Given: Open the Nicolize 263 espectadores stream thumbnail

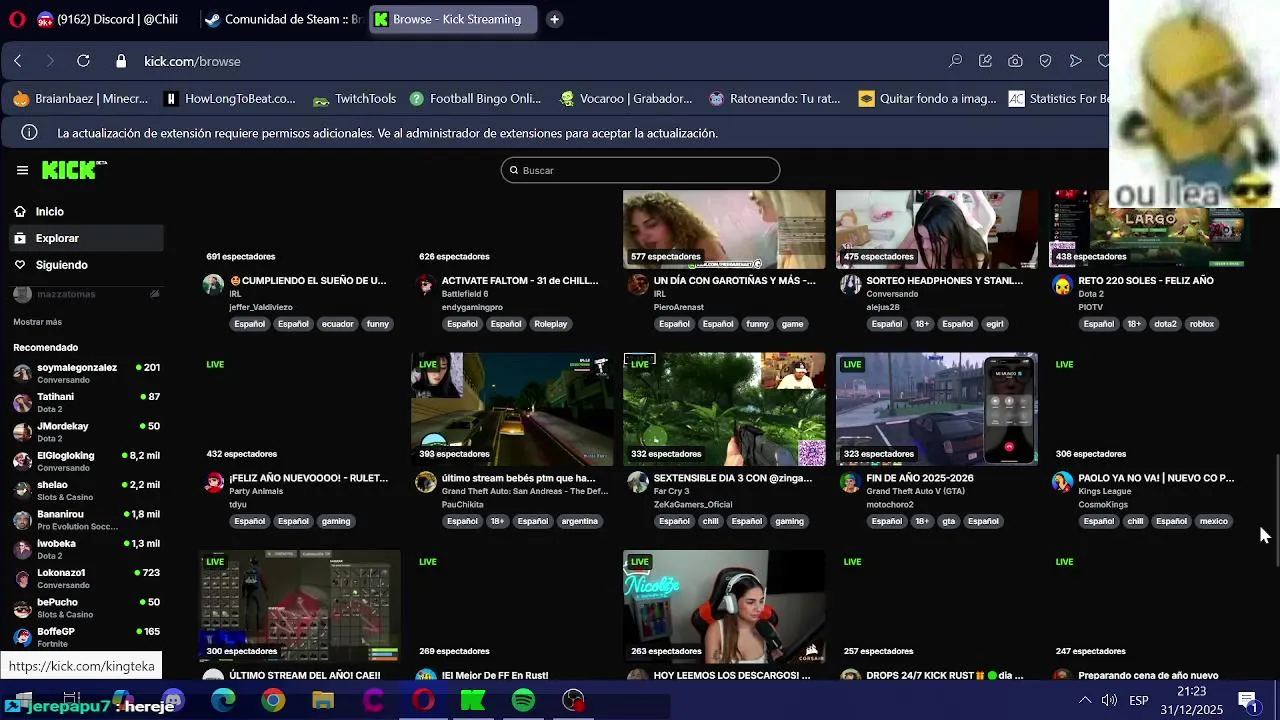Looking at the screenshot, I should [724, 606].
